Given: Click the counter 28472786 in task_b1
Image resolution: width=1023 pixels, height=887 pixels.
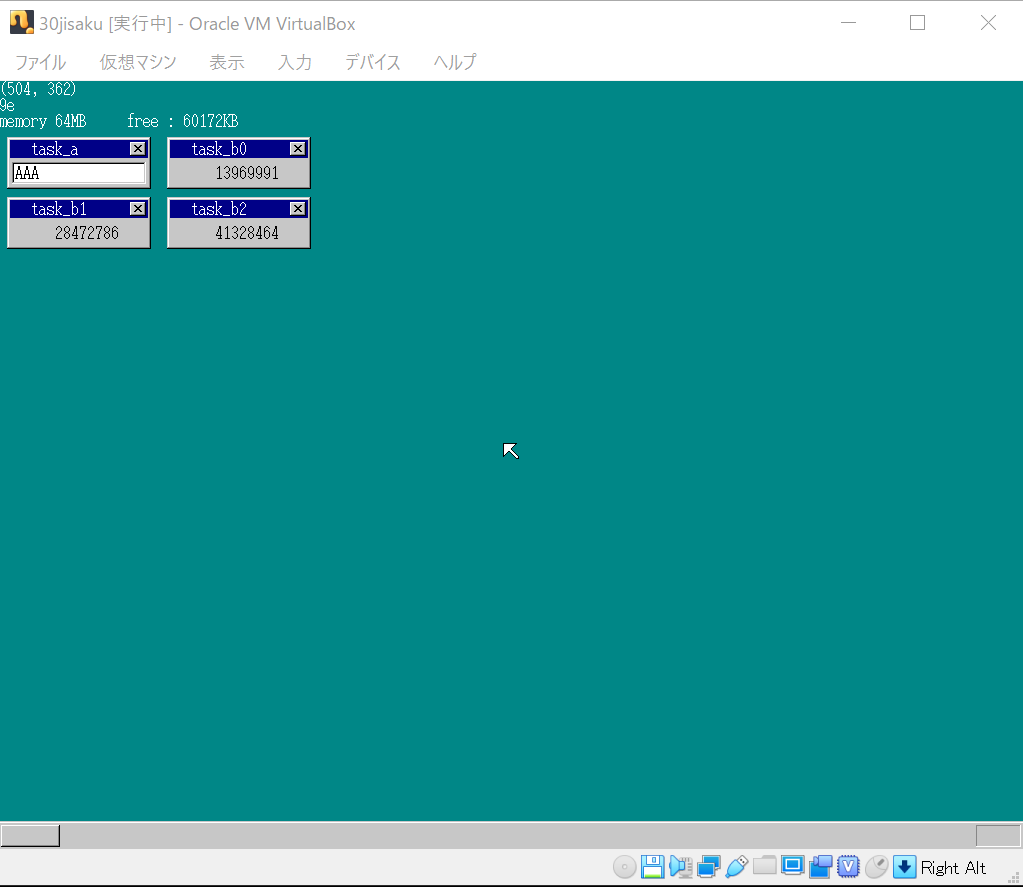Looking at the screenshot, I should [87, 233].
